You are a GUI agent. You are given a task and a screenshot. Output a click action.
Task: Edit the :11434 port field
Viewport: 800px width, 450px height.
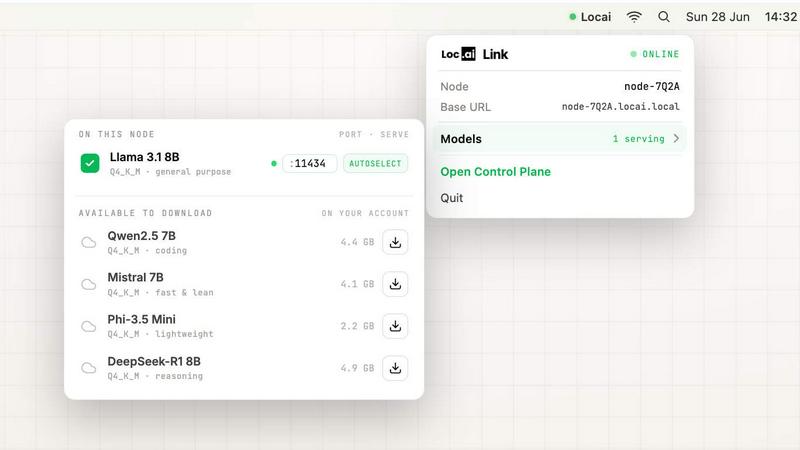[310, 164]
